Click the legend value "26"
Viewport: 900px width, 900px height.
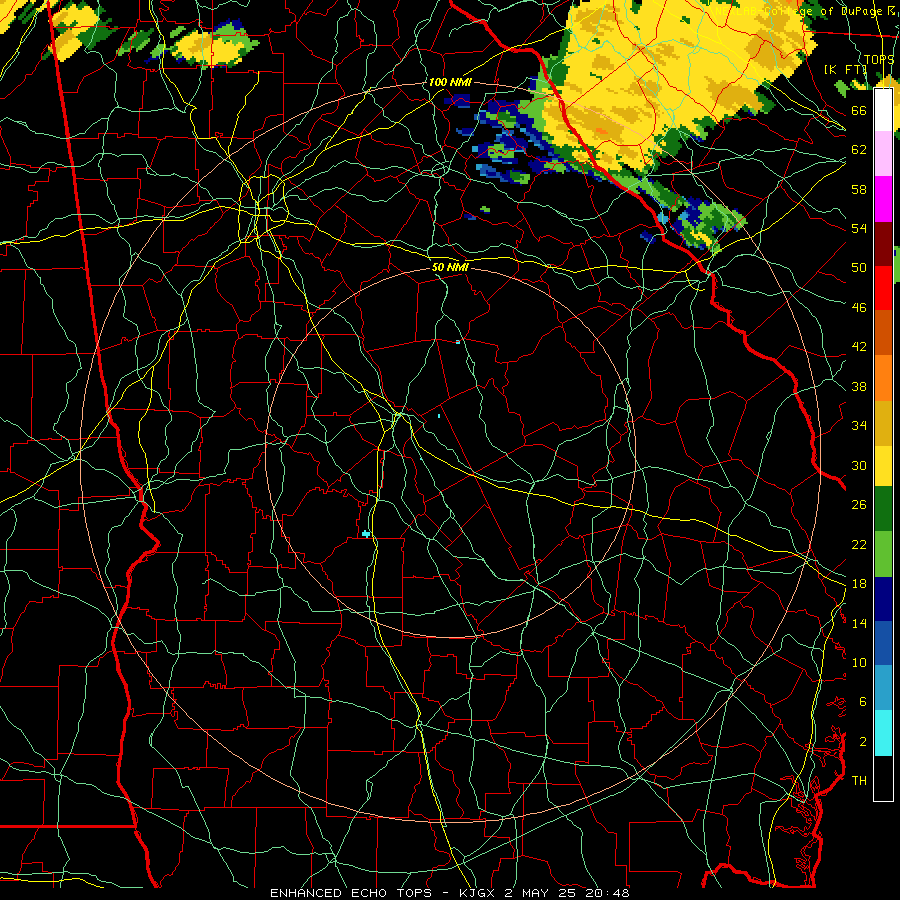[859, 505]
